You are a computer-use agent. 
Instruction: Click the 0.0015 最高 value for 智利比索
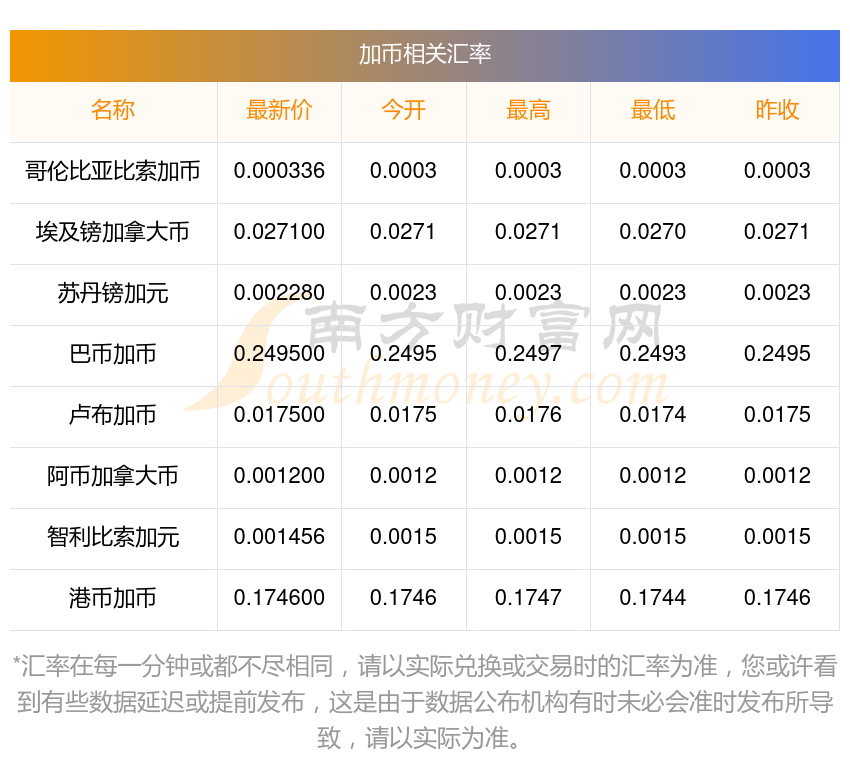528,537
